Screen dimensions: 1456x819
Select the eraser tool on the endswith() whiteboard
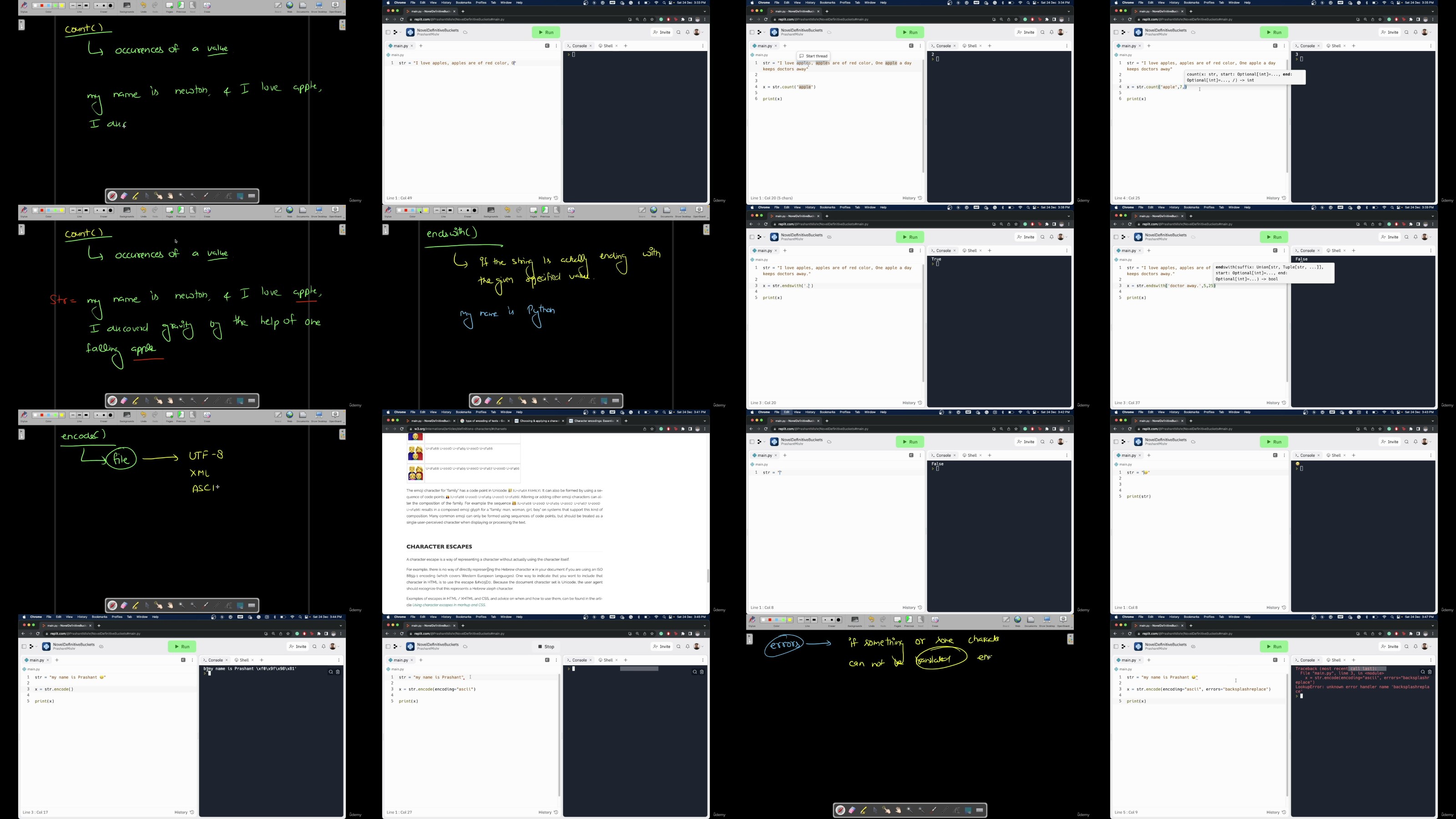(488, 401)
